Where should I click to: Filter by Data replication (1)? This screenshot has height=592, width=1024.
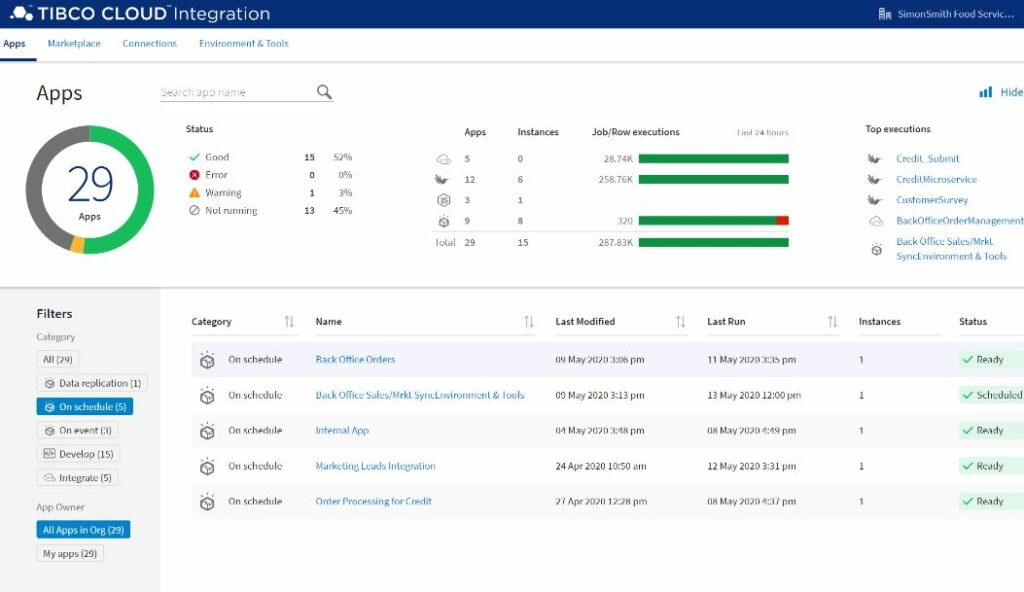point(92,383)
